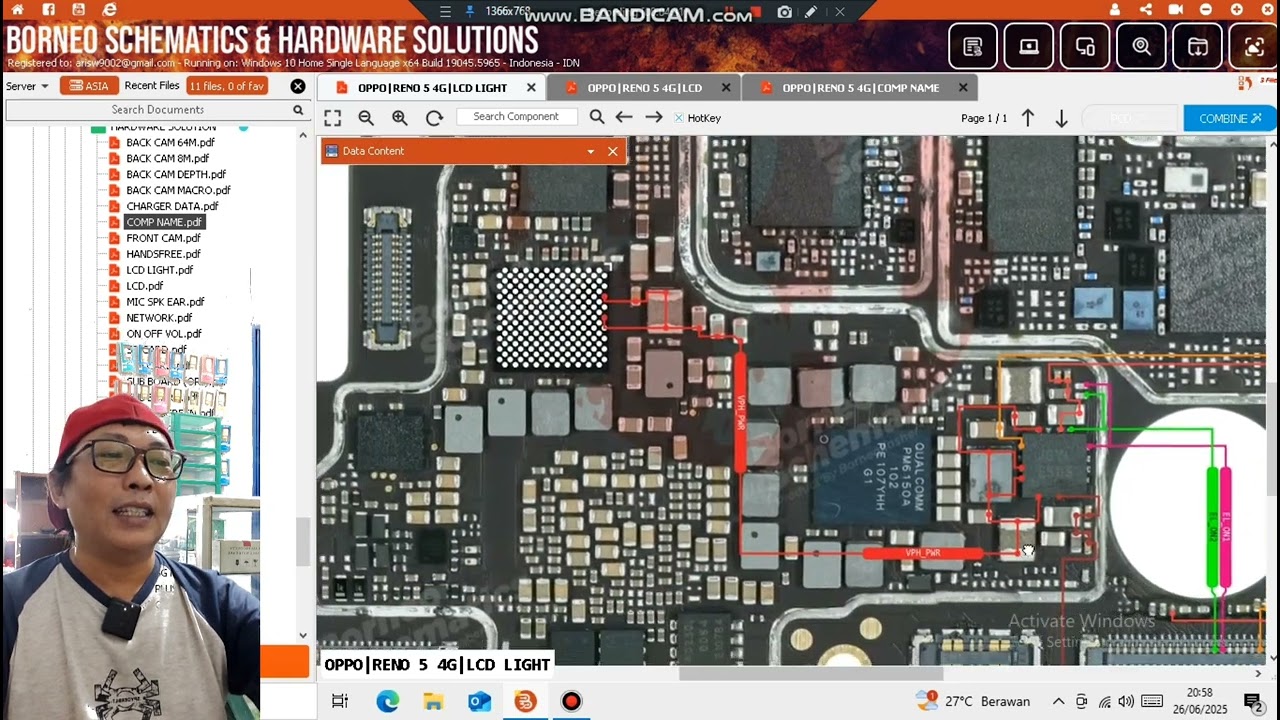Go to previous page with up arrow
This screenshot has width=1280, height=720.
click(x=1028, y=118)
